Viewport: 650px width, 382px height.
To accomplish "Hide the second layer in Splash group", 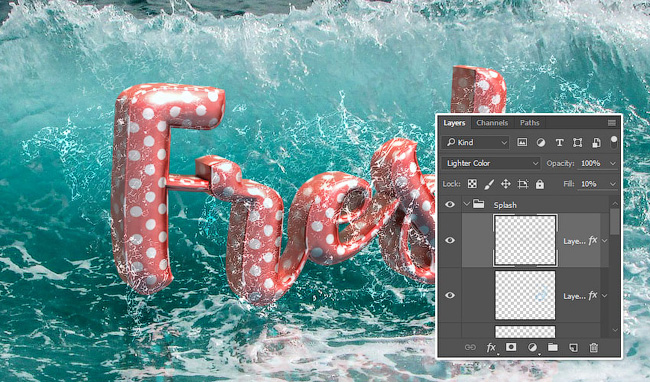I will (450, 295).
